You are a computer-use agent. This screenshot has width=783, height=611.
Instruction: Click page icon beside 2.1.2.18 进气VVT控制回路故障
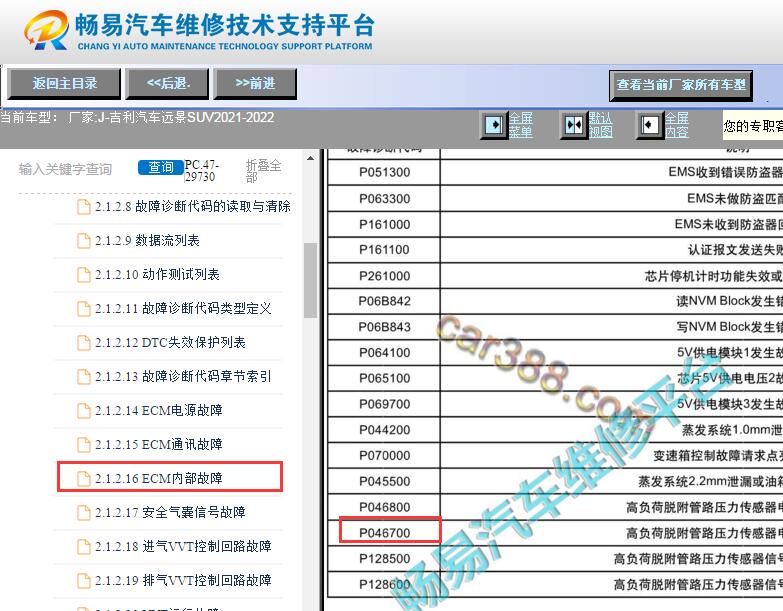[83, 546]
